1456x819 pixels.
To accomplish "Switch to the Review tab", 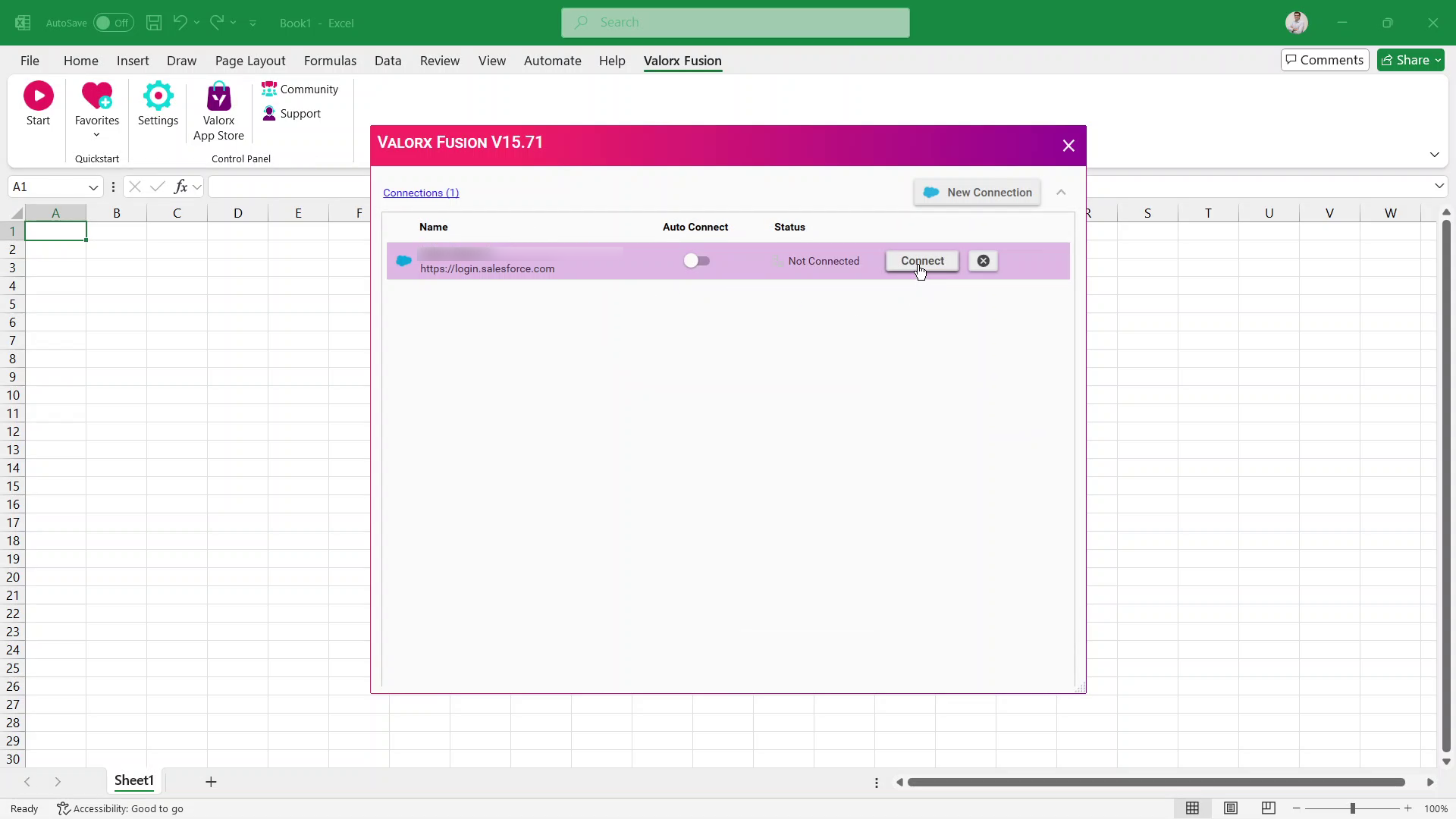I will pos(440,61).
